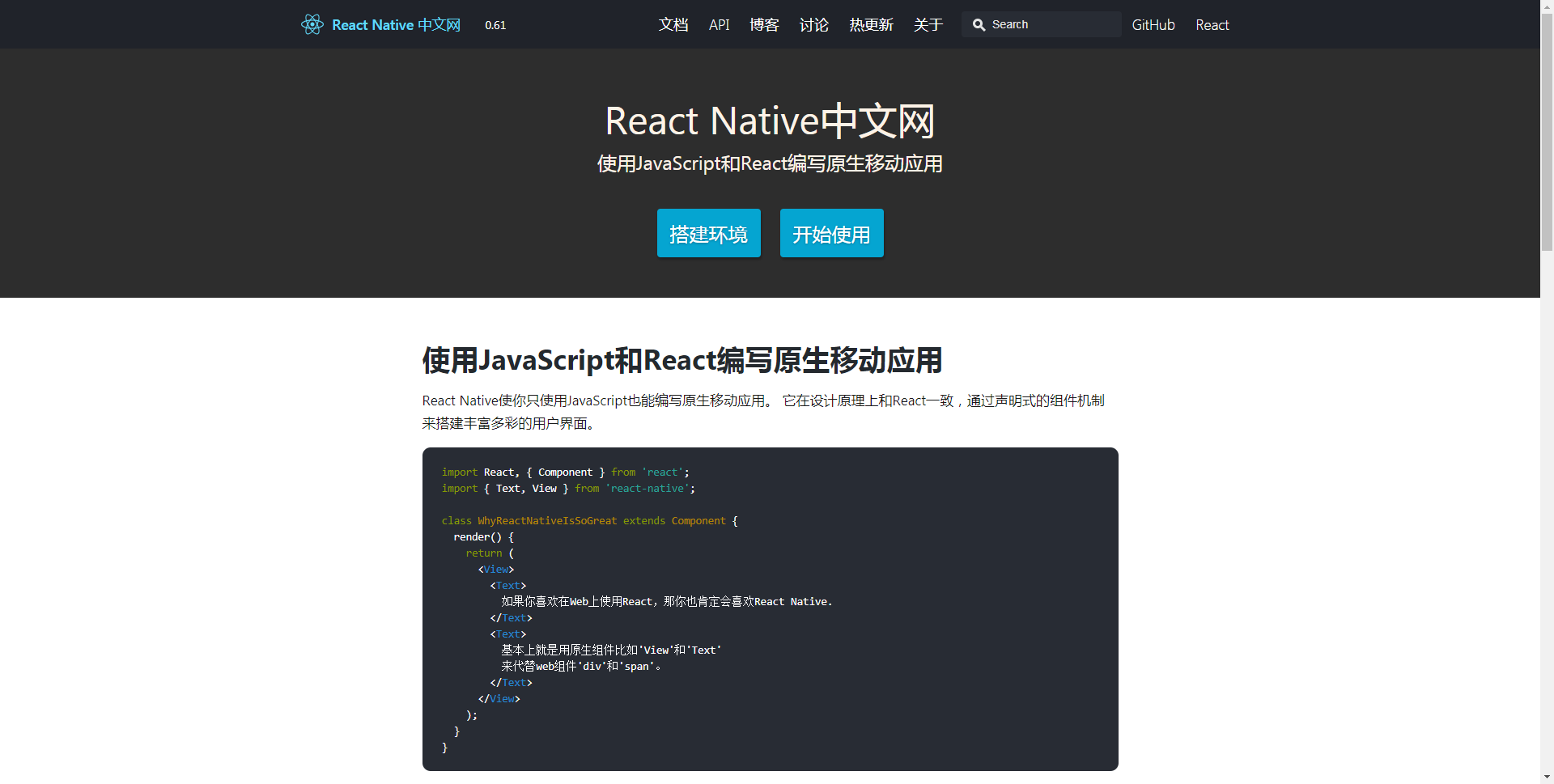Click the version number 0.61
This screenshot has height=784, width=1554.
(495, 25)
